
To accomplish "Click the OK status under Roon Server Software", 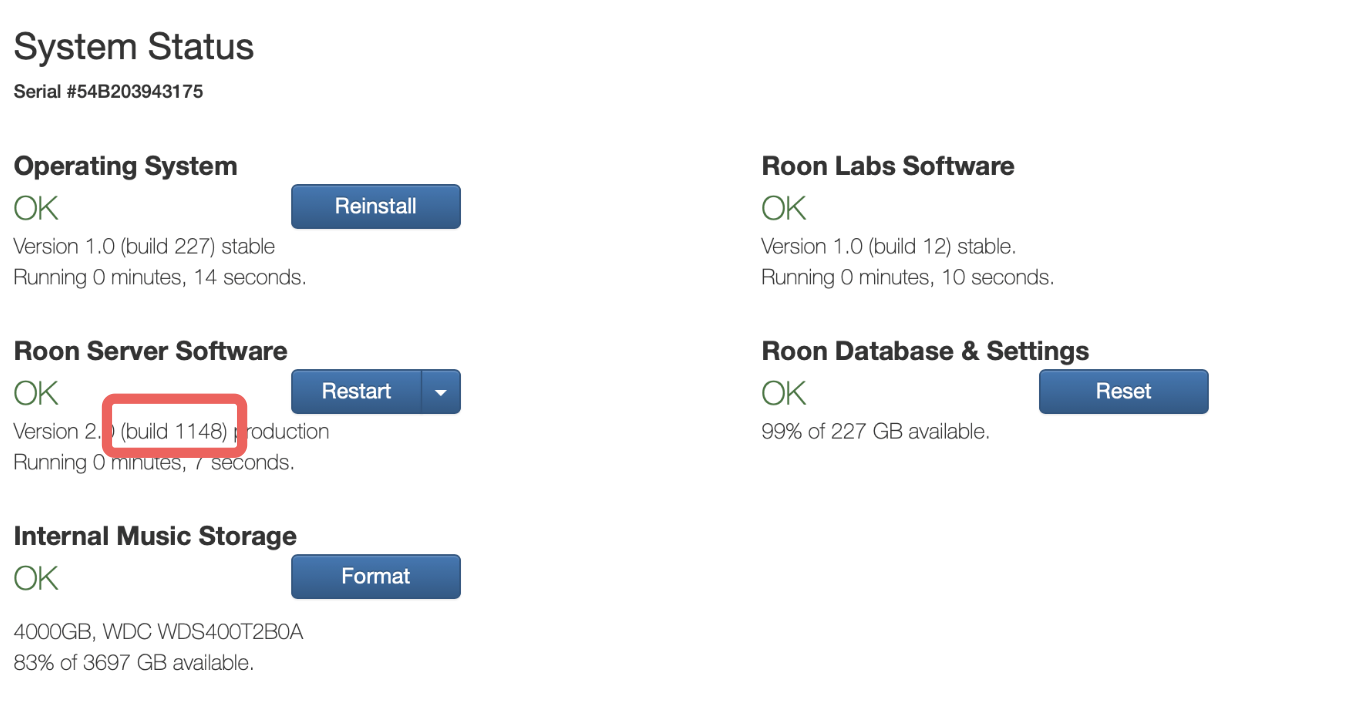I will coord(36,393).
